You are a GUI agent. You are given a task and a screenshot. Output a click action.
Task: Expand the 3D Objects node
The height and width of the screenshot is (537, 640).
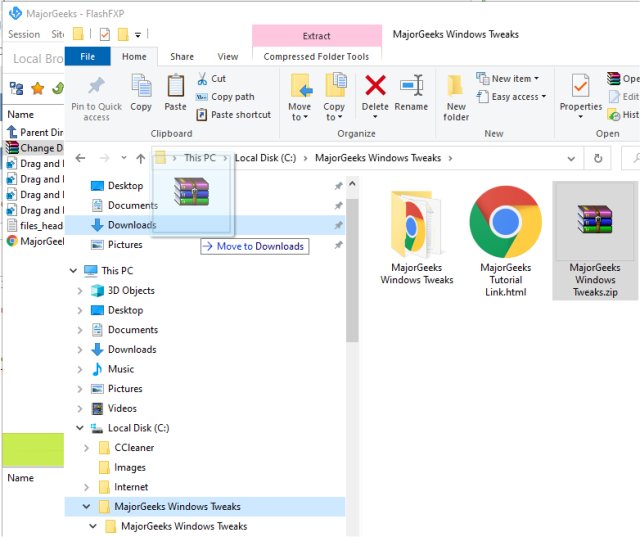(80, 291)
